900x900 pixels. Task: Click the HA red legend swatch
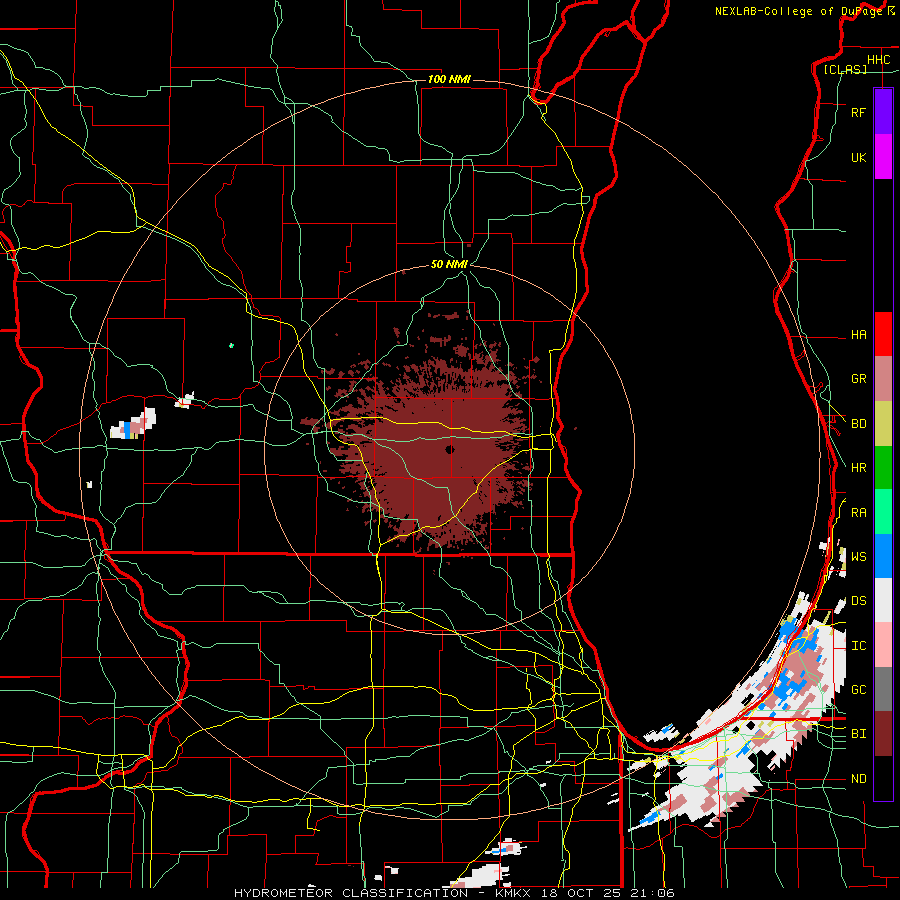(x=883, y=334)
